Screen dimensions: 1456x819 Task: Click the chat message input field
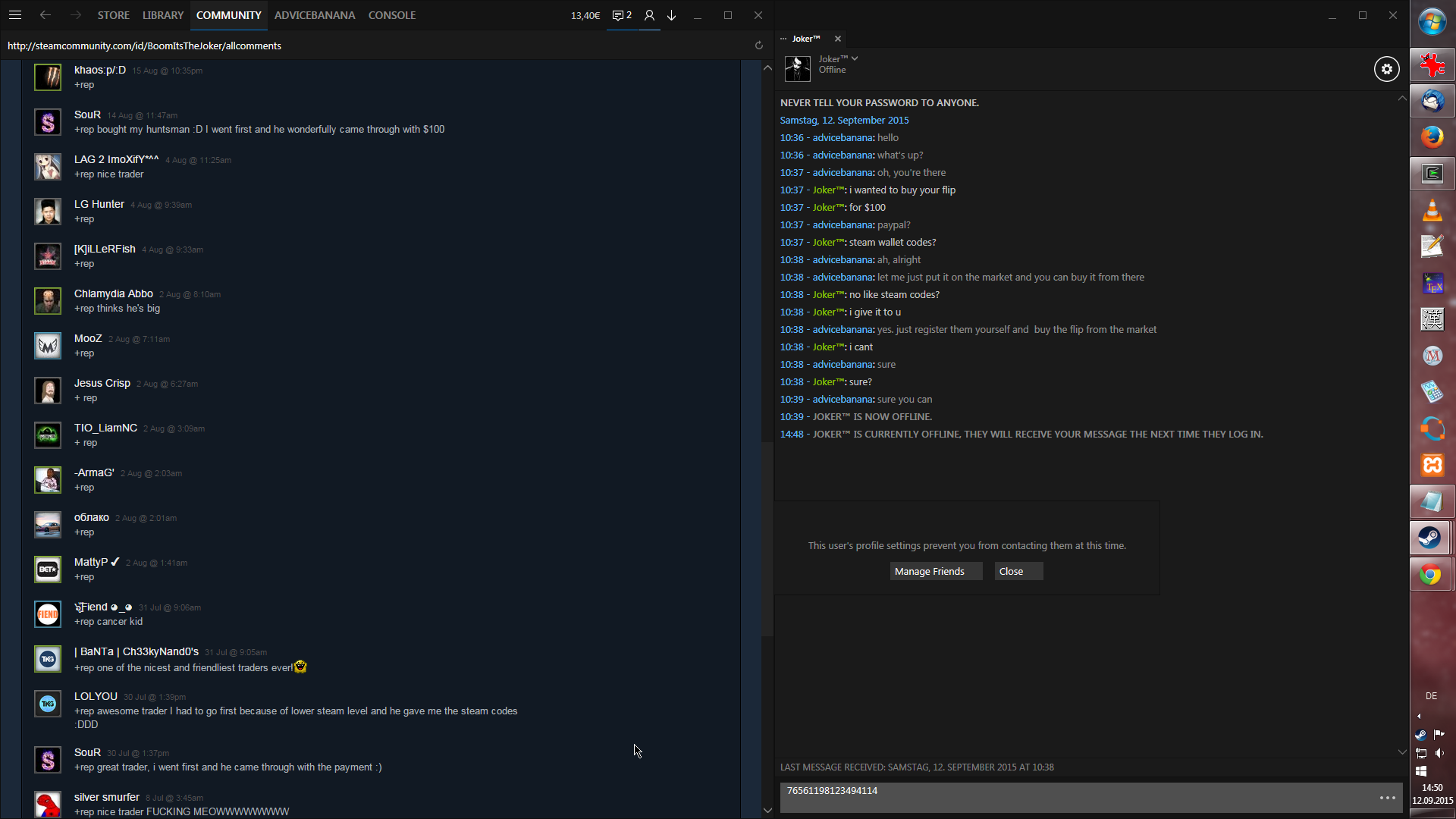1077,796
